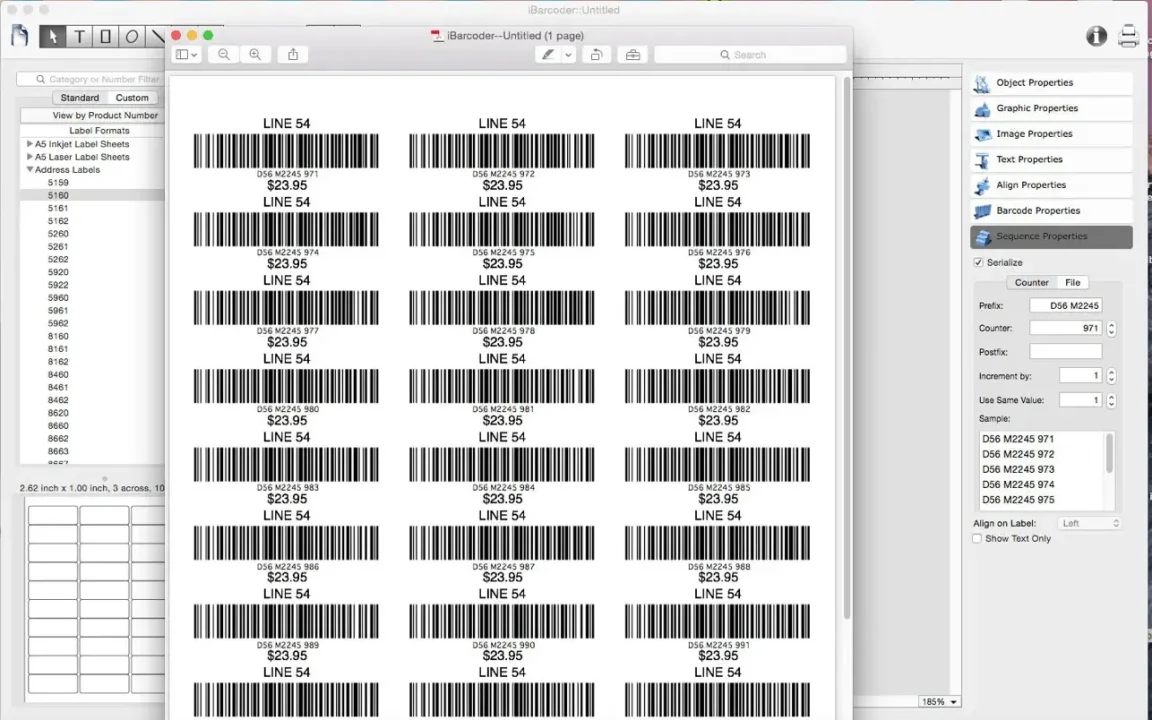Click the zoom in magnifier in Preview
Screen dimensions: 1152x720
coord(255,54)
